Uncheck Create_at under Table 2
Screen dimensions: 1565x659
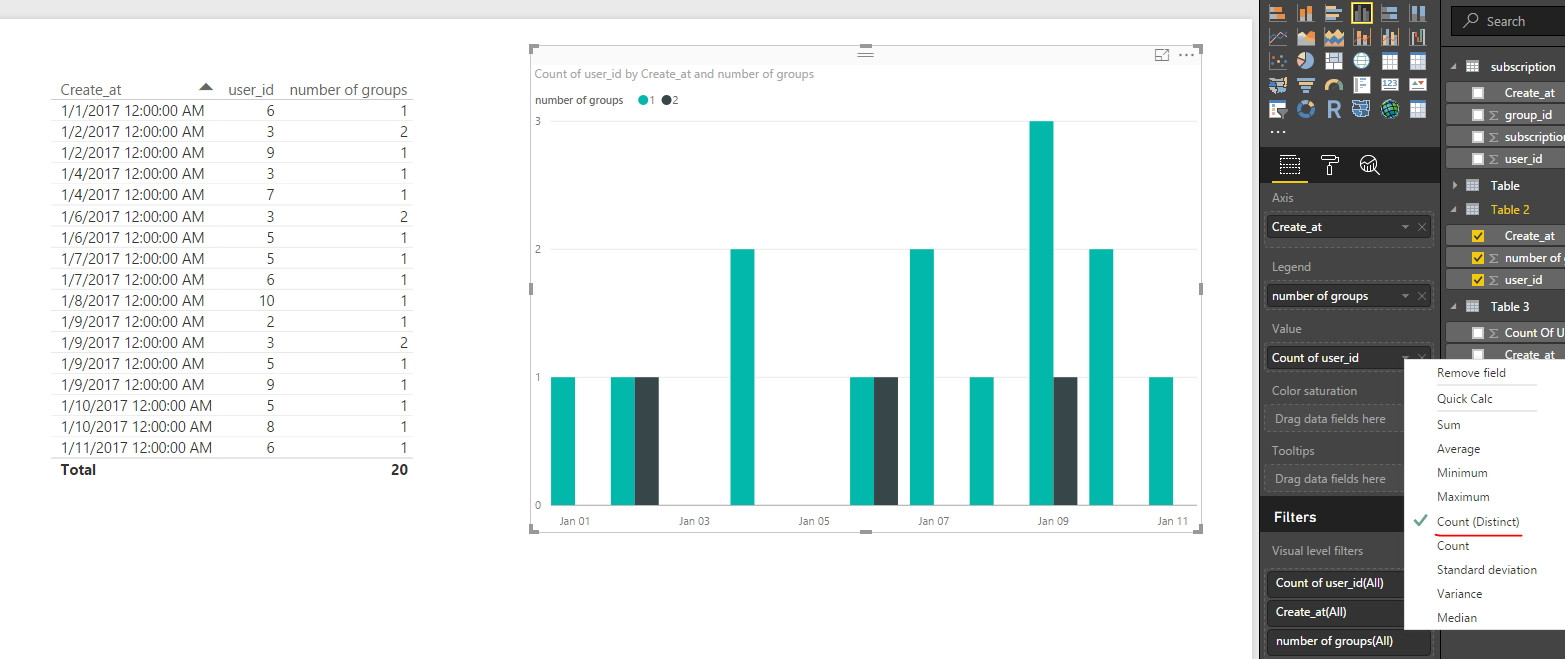(x=1478, y=236)
